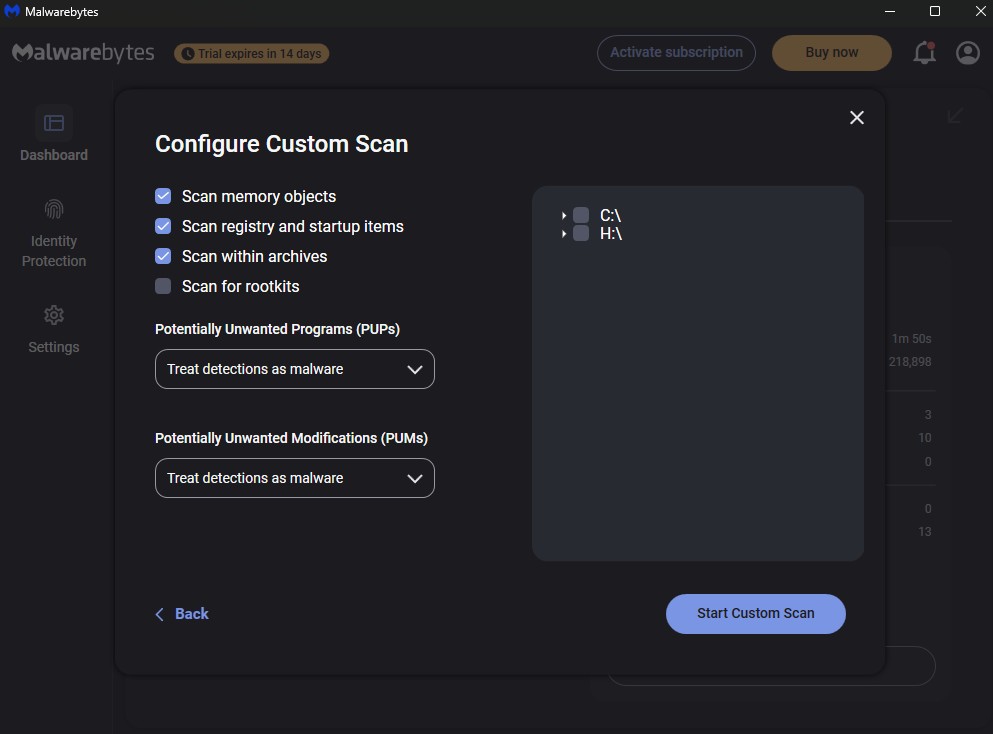
Task: Click Potentially Unwanted Programs (PUPs) label
Action: coord(277,329)
